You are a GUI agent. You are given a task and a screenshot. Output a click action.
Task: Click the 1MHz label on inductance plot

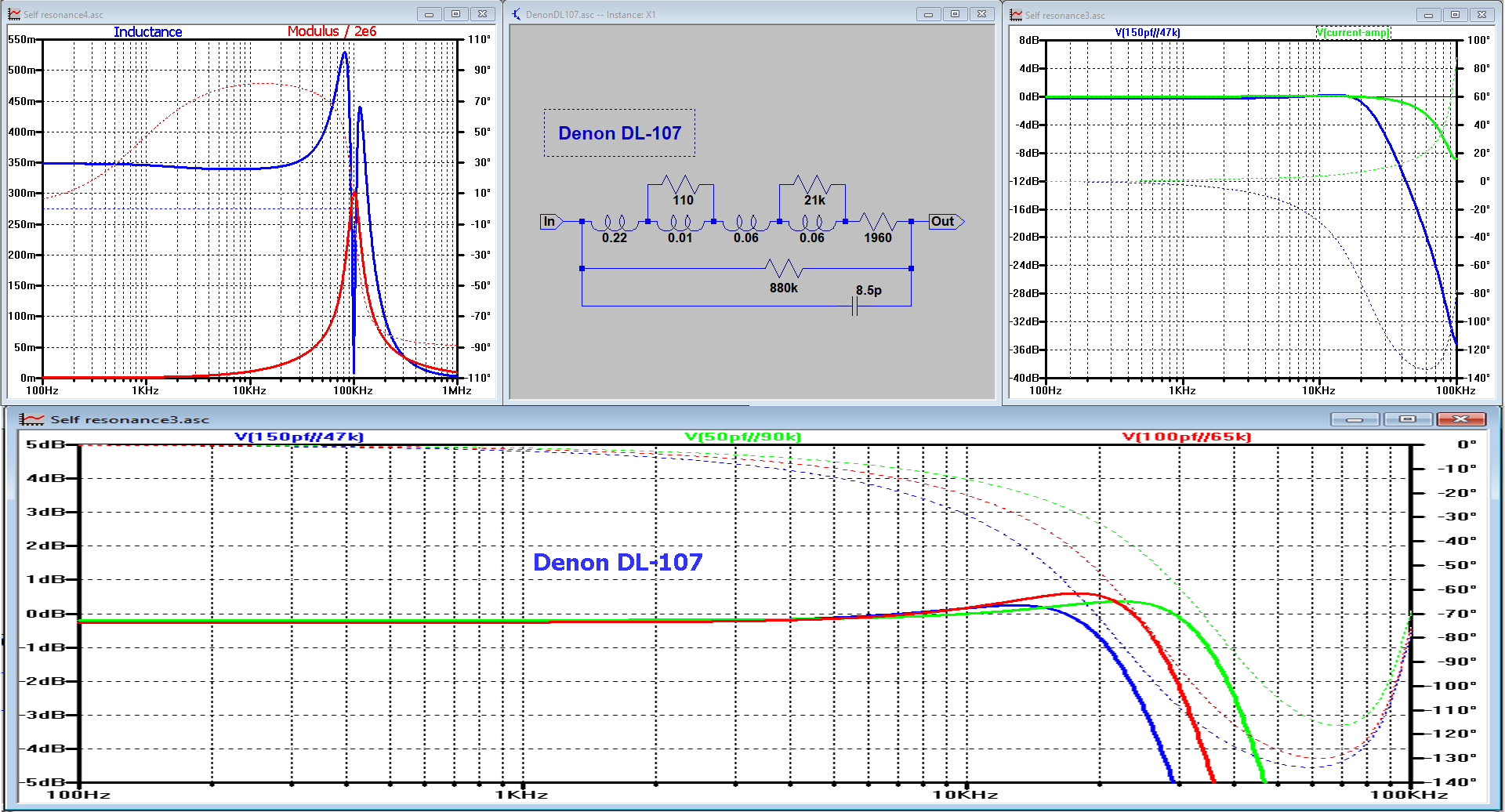pos(457,390)
